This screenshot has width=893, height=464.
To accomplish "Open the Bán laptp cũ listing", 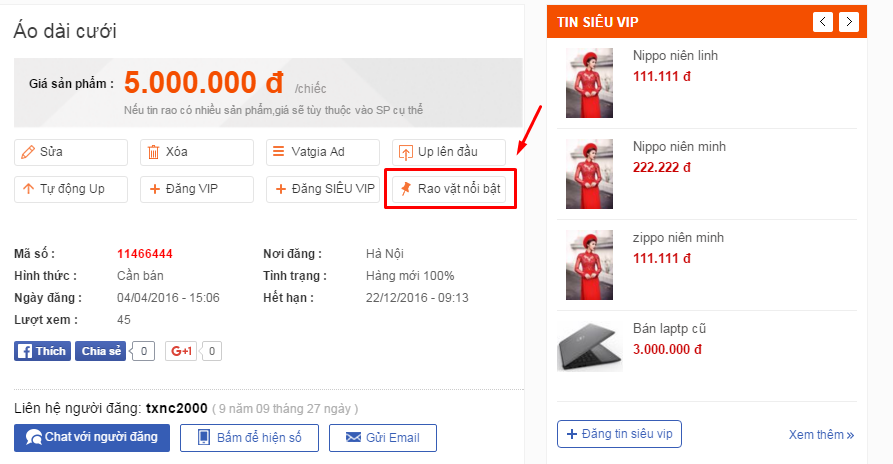I will 669,329.
